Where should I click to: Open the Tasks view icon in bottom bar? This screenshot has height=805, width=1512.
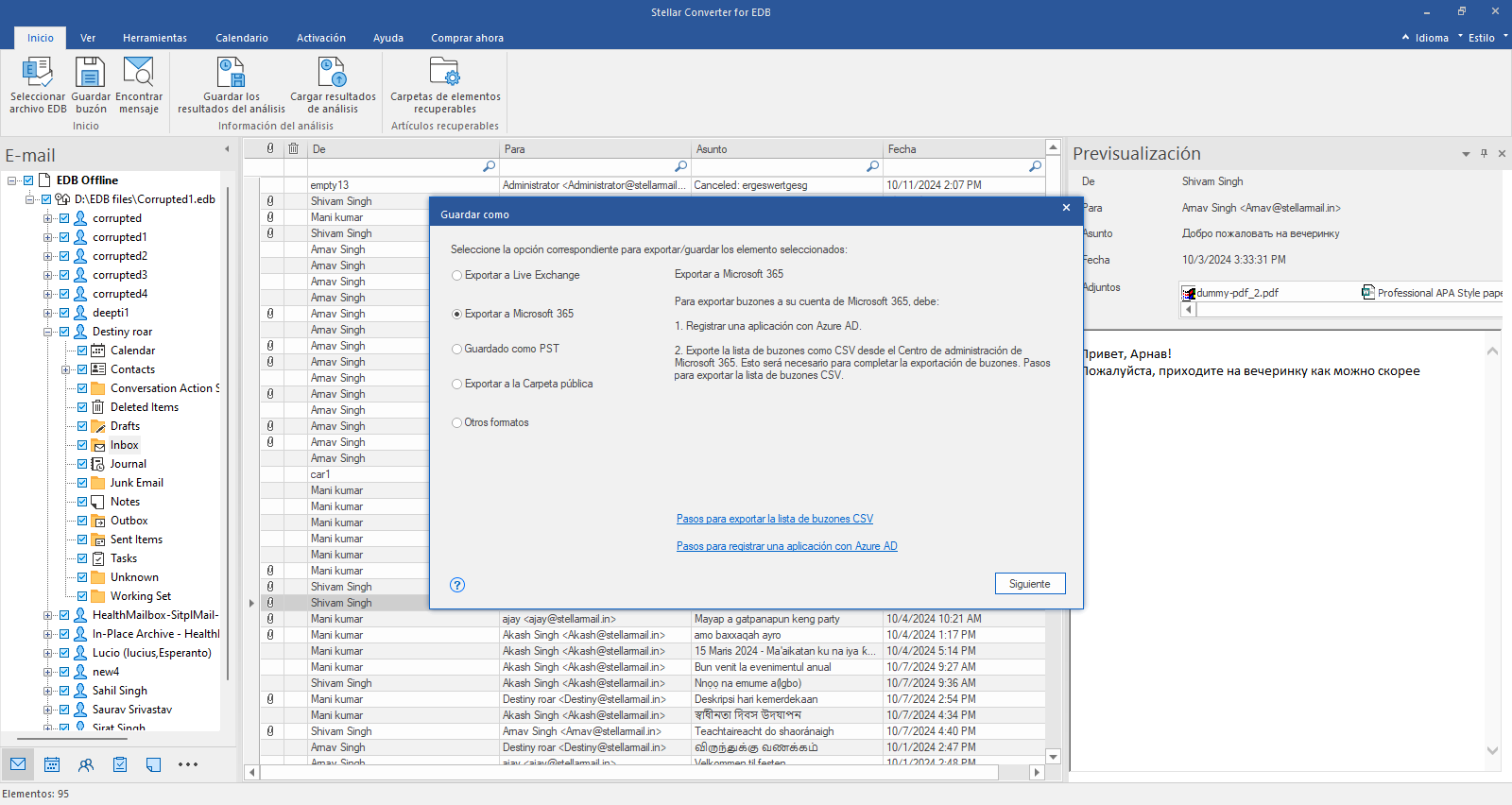point(120,764)
